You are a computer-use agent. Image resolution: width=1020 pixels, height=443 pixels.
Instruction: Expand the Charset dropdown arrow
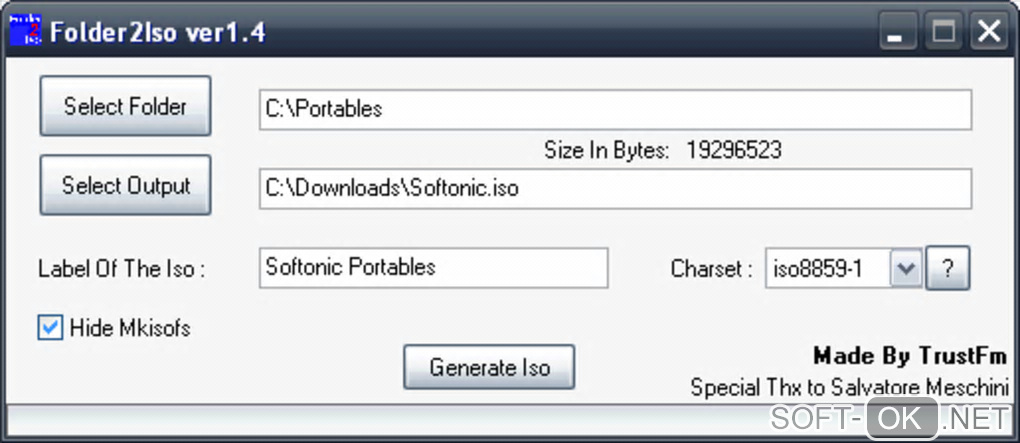pyautogui.click(x=906, y=268)
